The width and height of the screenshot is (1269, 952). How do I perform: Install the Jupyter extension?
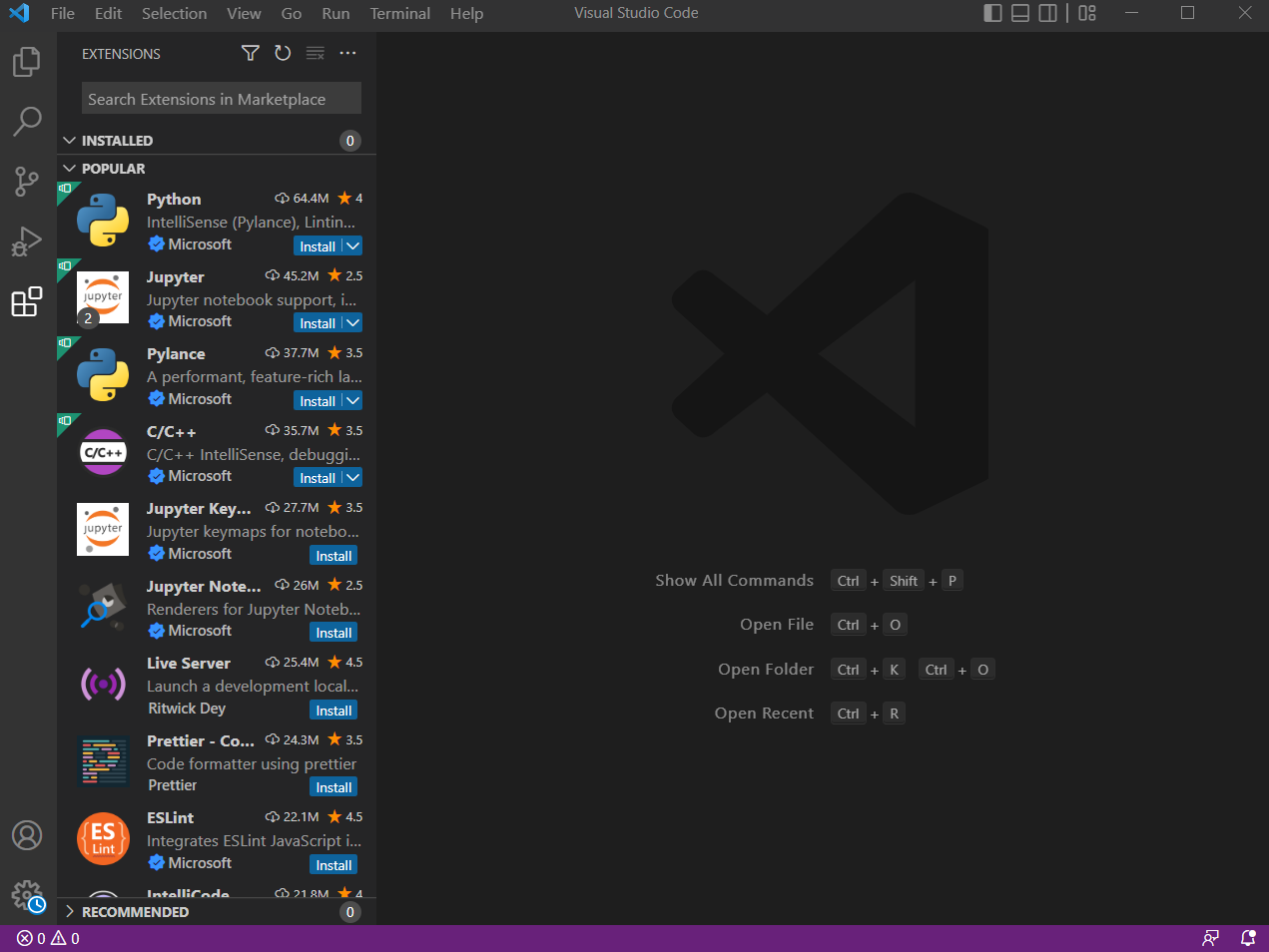(x=317, y=323)
